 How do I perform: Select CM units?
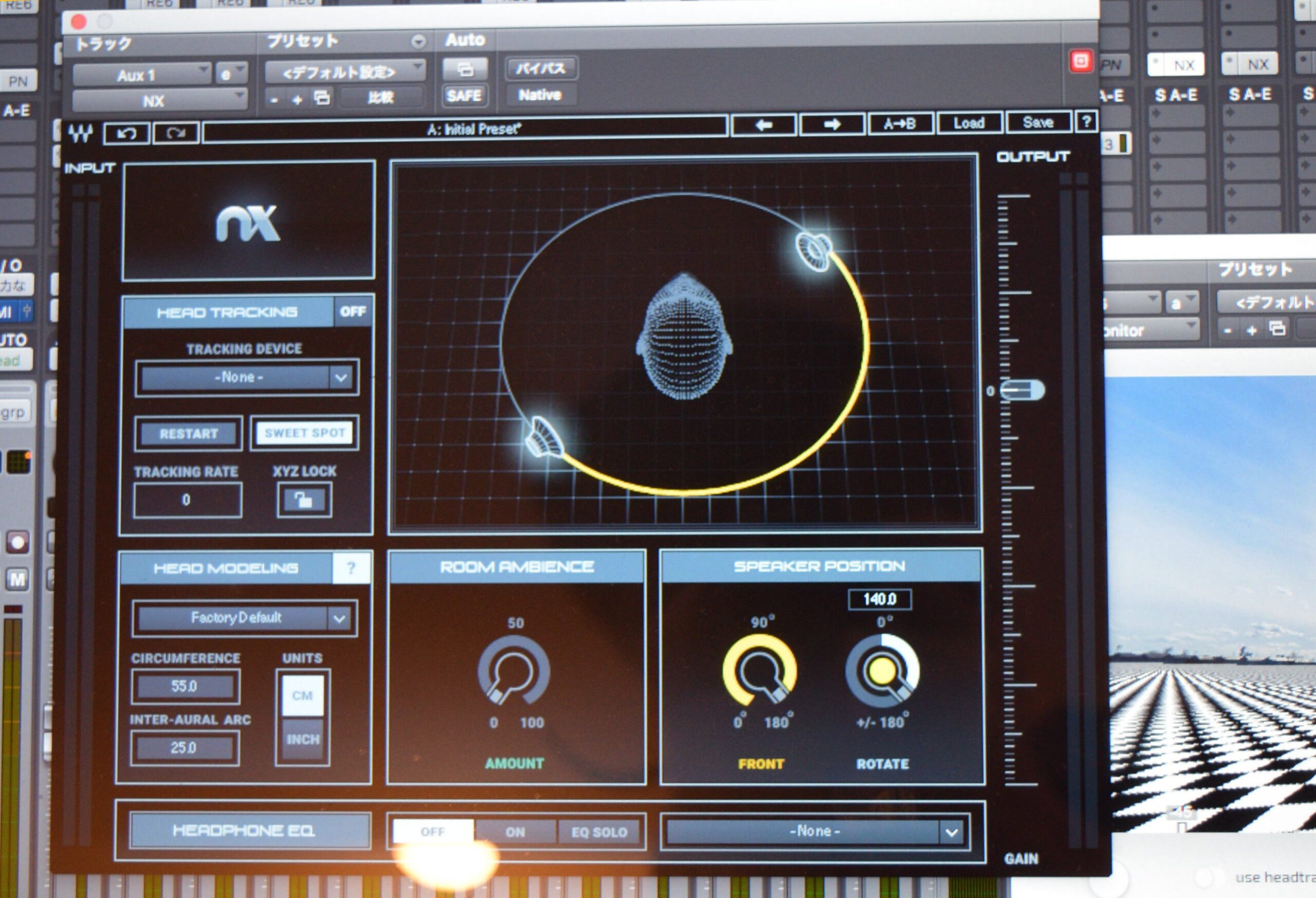pyautogui.click(x=302, y=695)
